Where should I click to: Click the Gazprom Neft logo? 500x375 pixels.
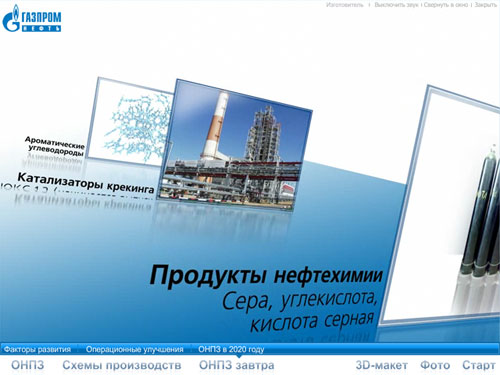pyautogui.click(x=32, y=19)
